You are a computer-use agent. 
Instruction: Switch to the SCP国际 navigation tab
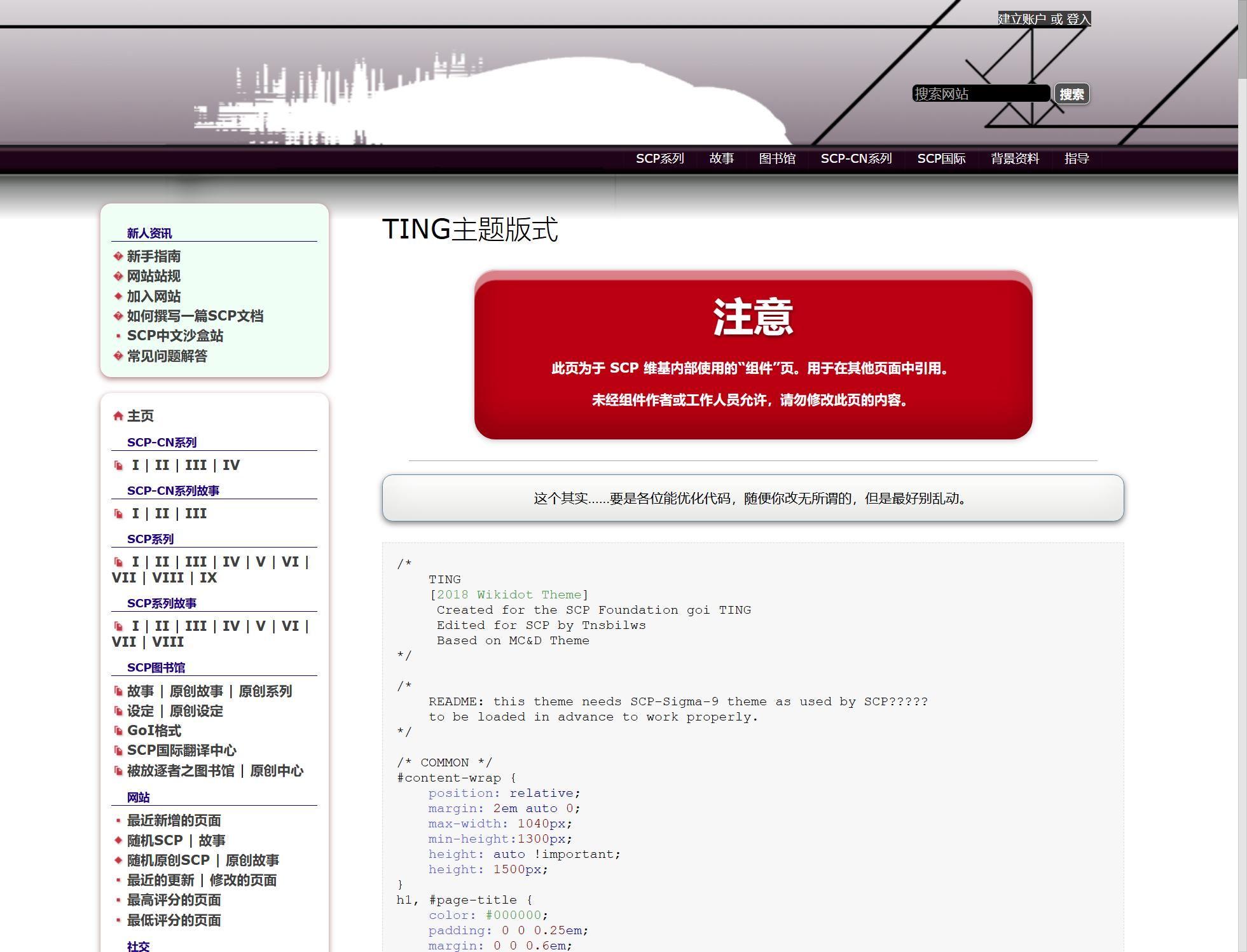[x=942, y=159]
